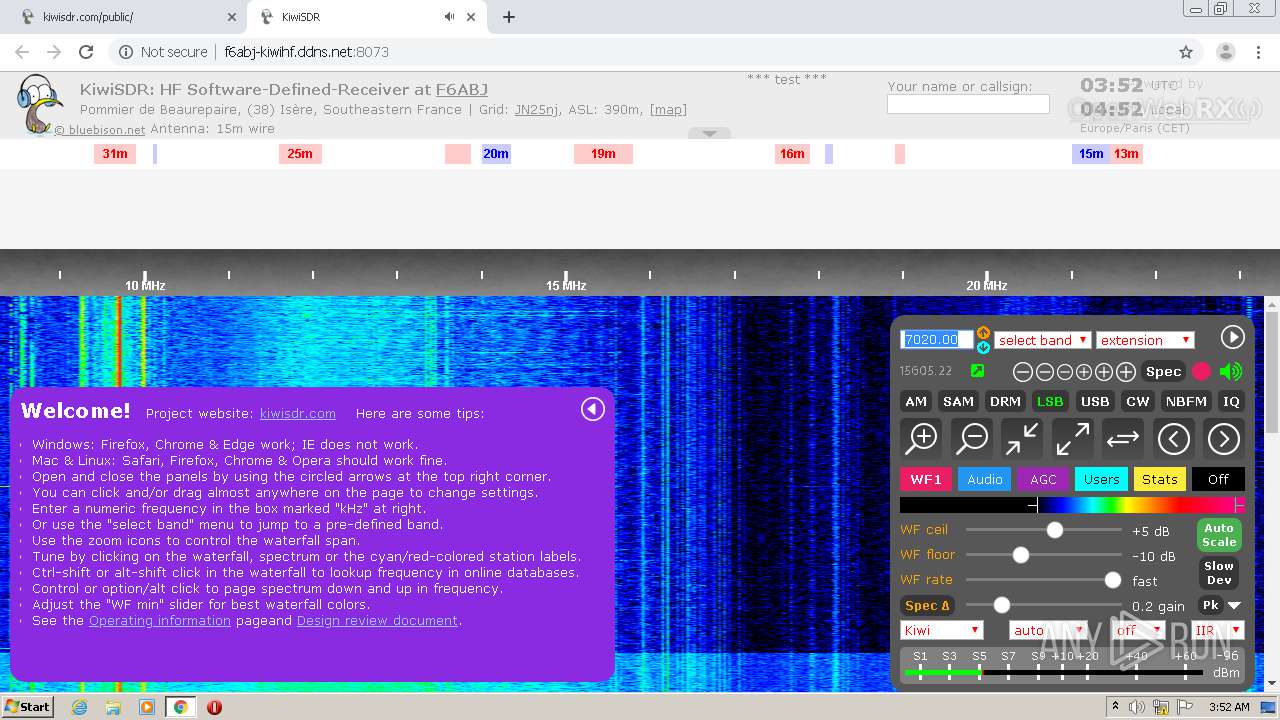This screenshot has height=720, width=1280.
Task: Open the extension dropdown
Action: pos(1145,340)
